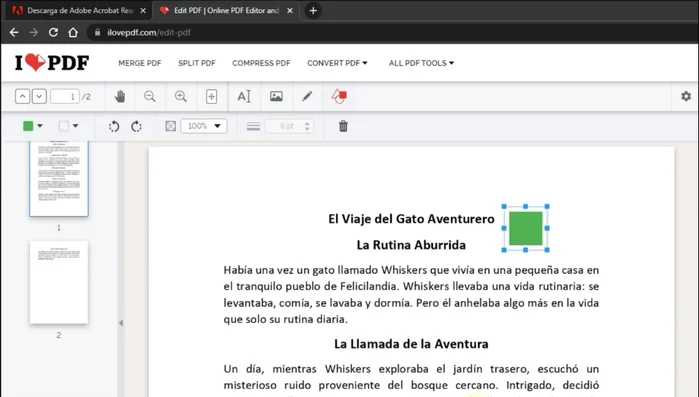
Task: Select the Add Text tool
Action: (244, 96)
